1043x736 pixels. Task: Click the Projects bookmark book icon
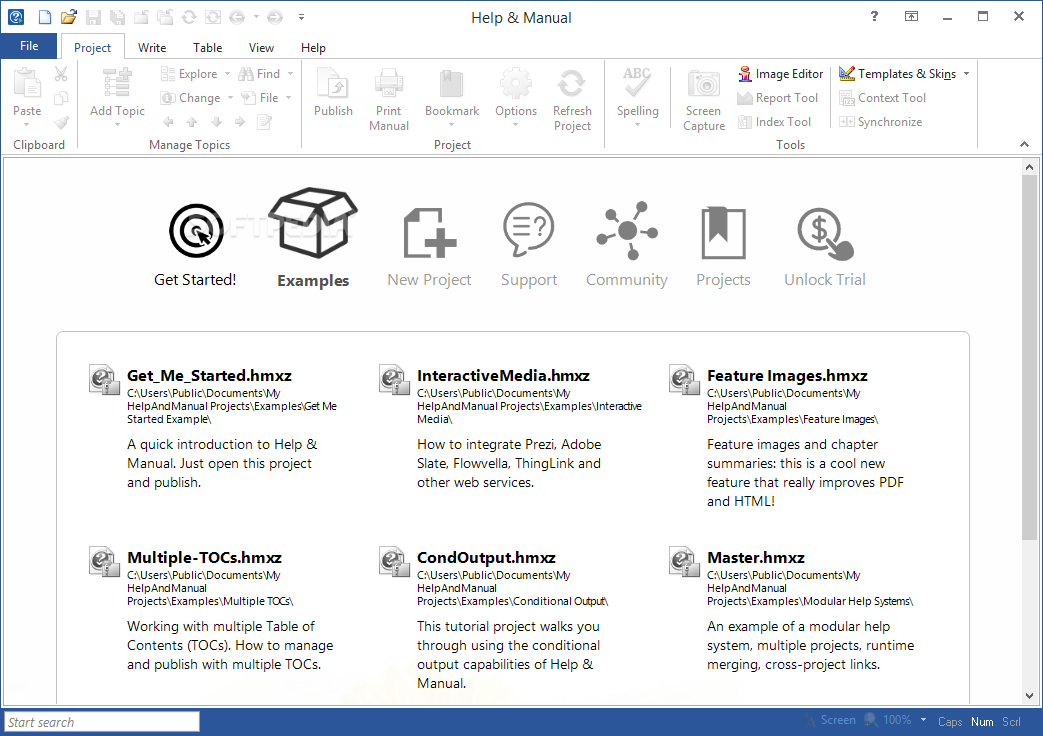[724, 232]
